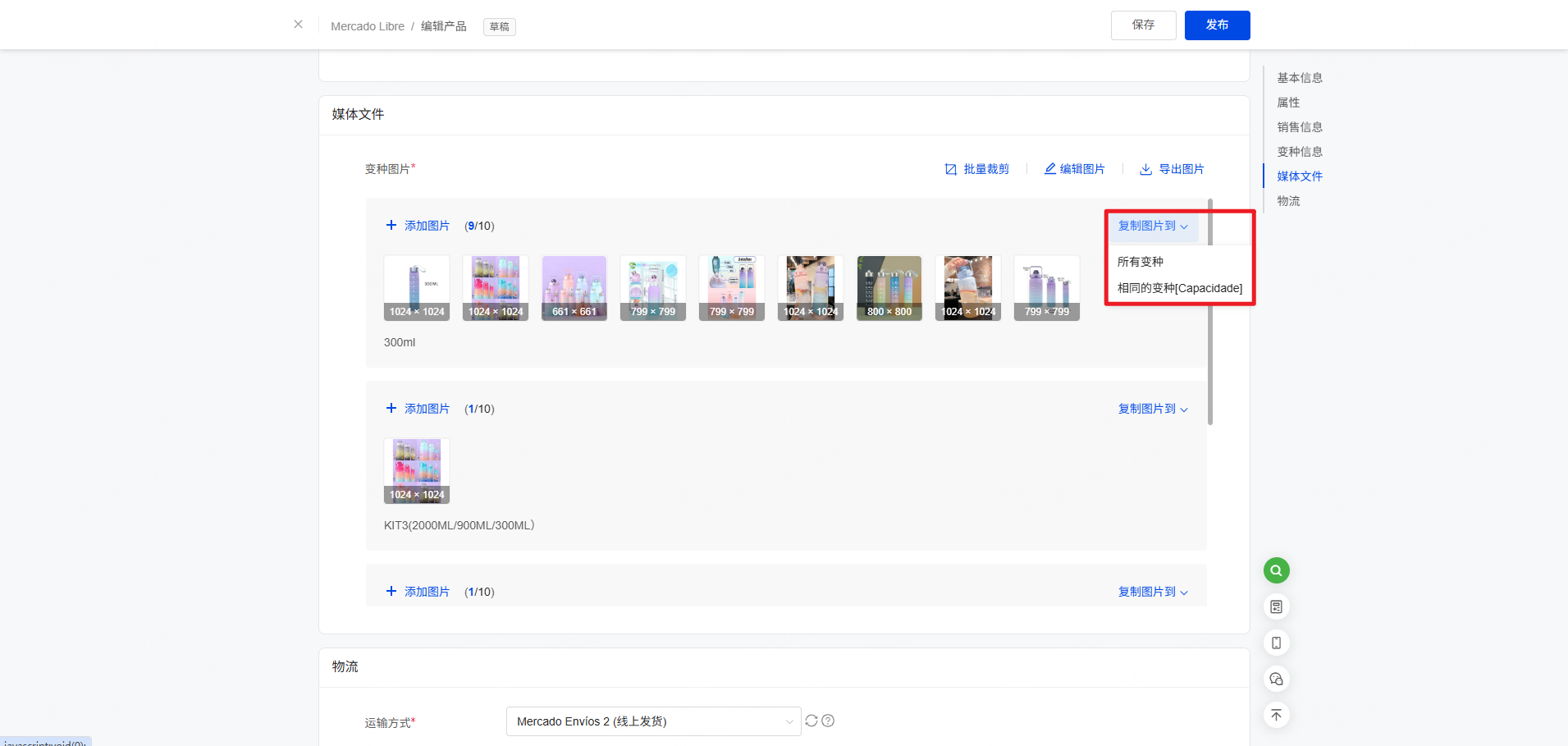The image size is (1568, 746).
Task: Click the blue 发布 publish button
Action: [x=1217, y=25]
